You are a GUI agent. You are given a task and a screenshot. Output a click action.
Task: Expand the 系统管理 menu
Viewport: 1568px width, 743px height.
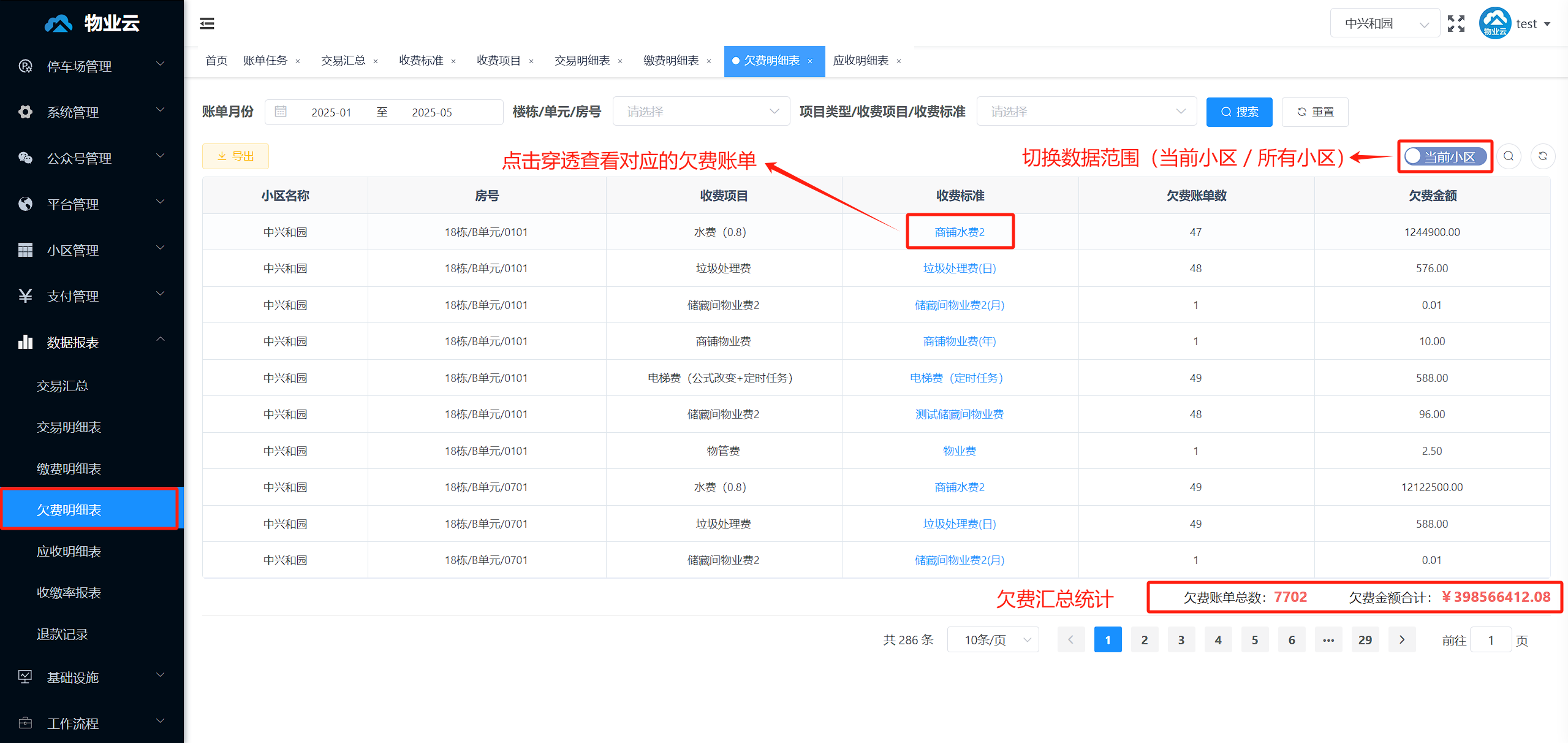pyautogui.click(x=92, y=112)
